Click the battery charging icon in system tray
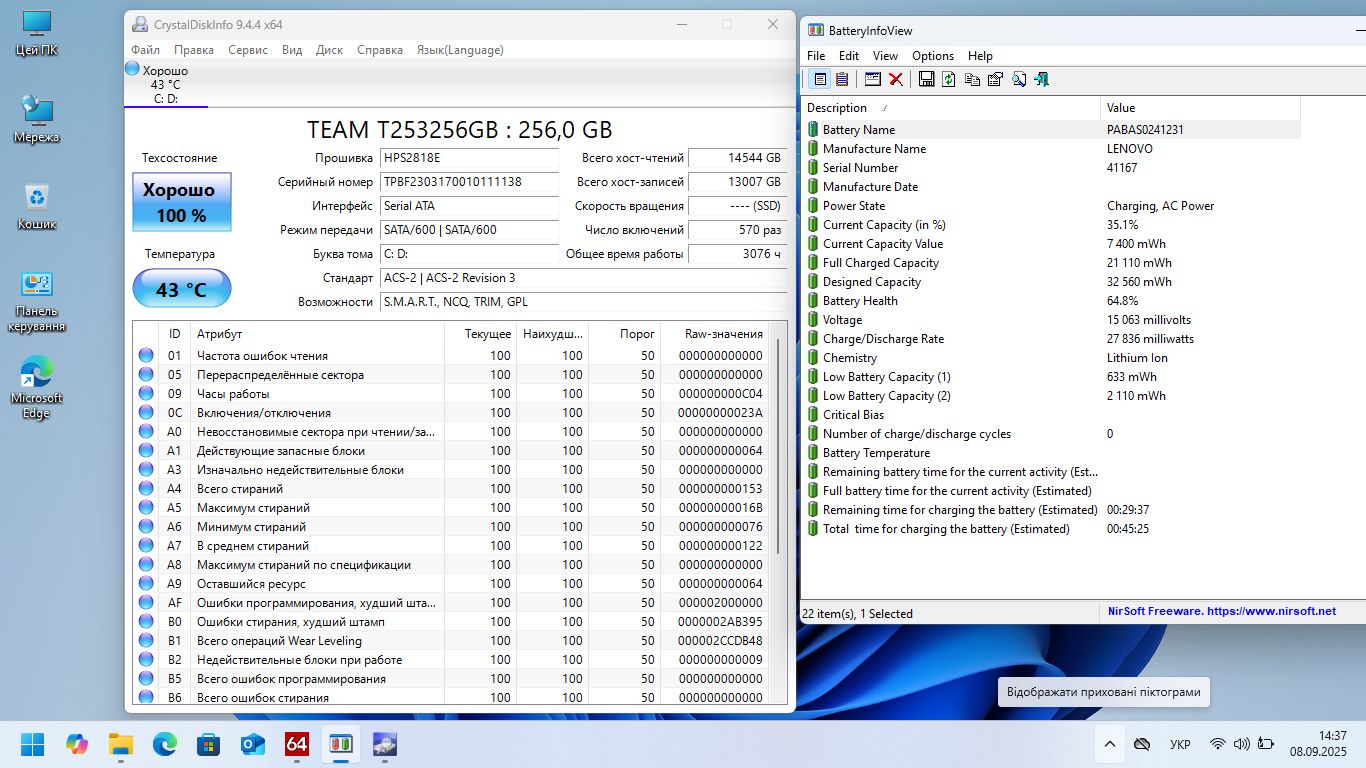Screen dimensions: 1366x768 pos(1265,744)
